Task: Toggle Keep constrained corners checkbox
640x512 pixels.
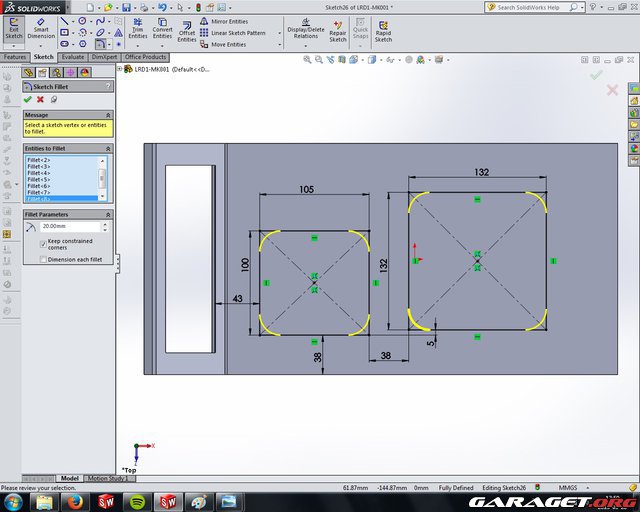Action: click(x=42, y=243)
